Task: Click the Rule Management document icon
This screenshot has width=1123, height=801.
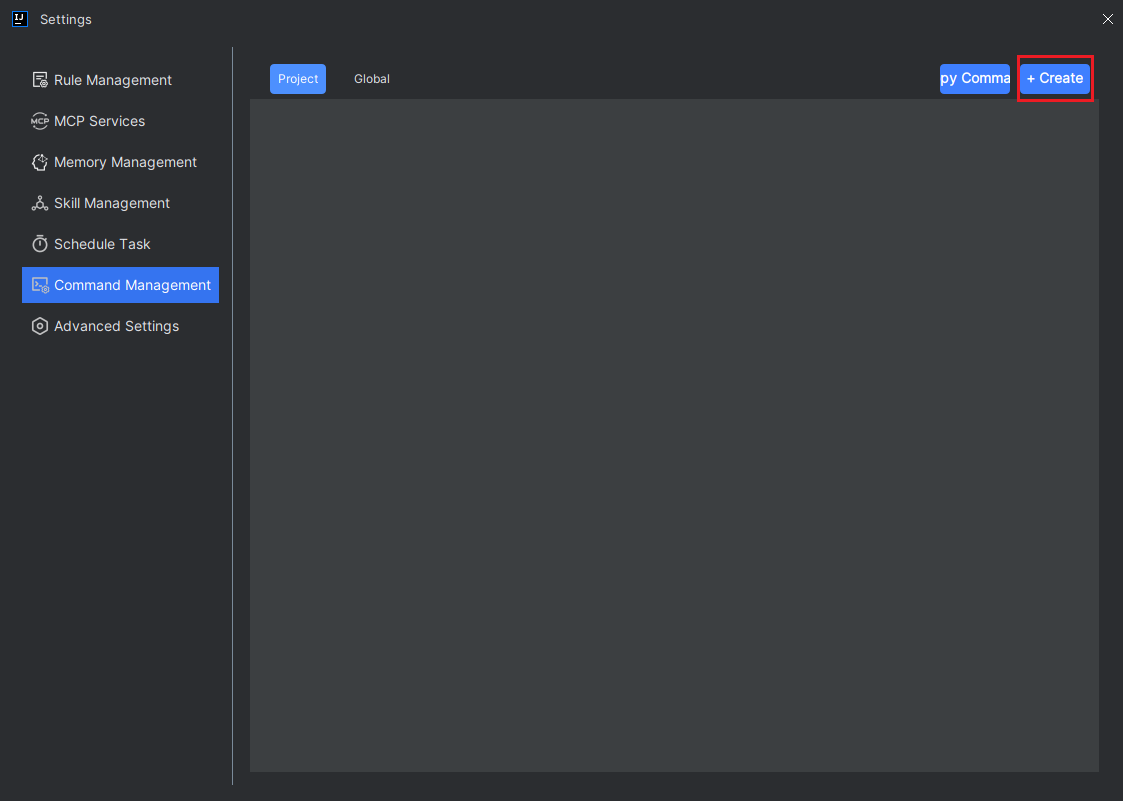Action: click(x=40, y=80)
